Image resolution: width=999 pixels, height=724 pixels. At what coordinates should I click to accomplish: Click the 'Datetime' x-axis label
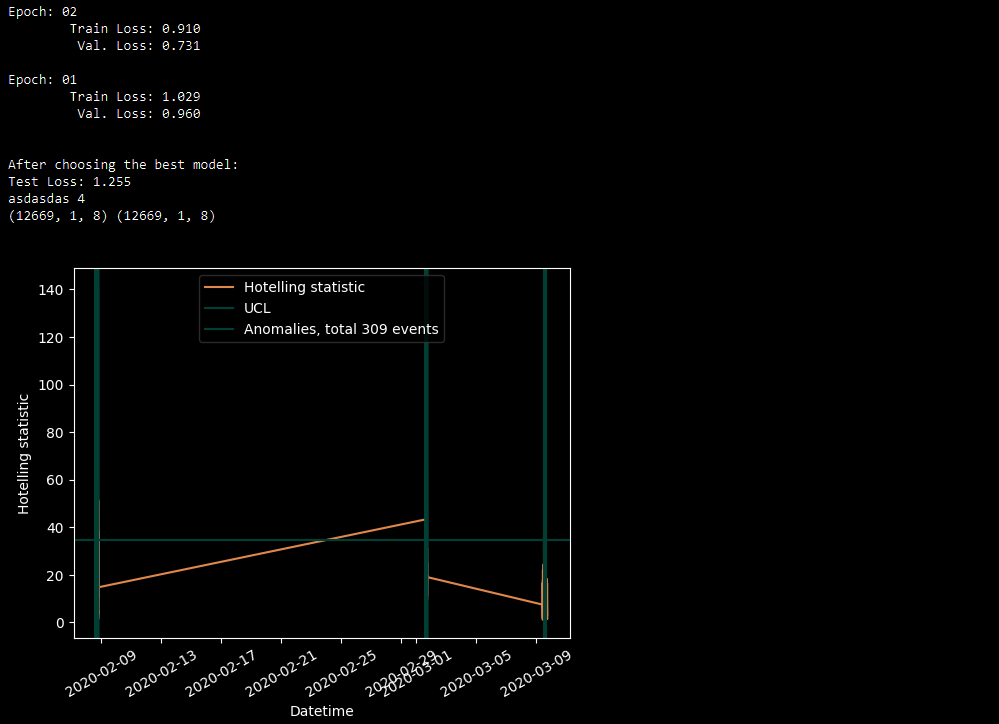pyautogui.click(x=322, y=711)
